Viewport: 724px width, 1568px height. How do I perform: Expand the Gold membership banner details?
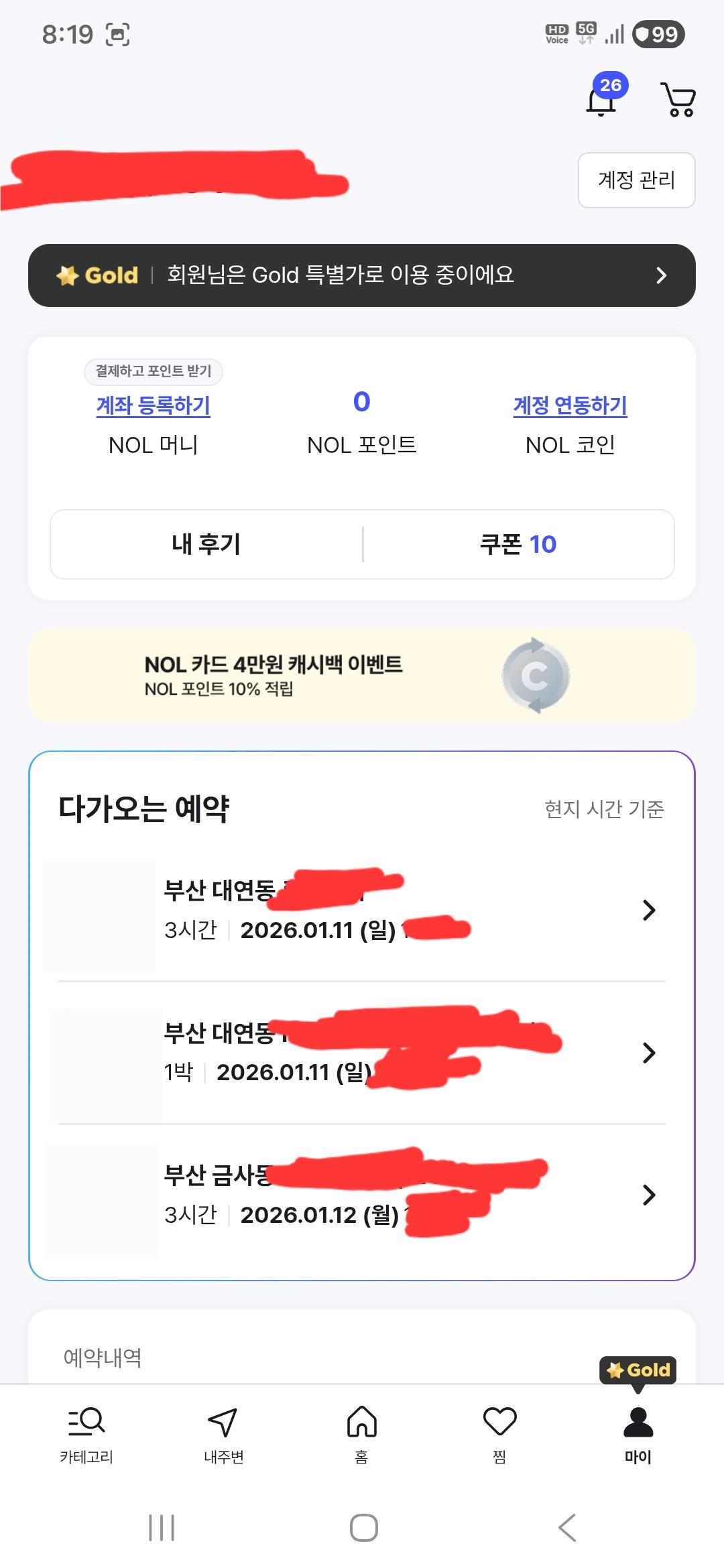pos(362,275)
